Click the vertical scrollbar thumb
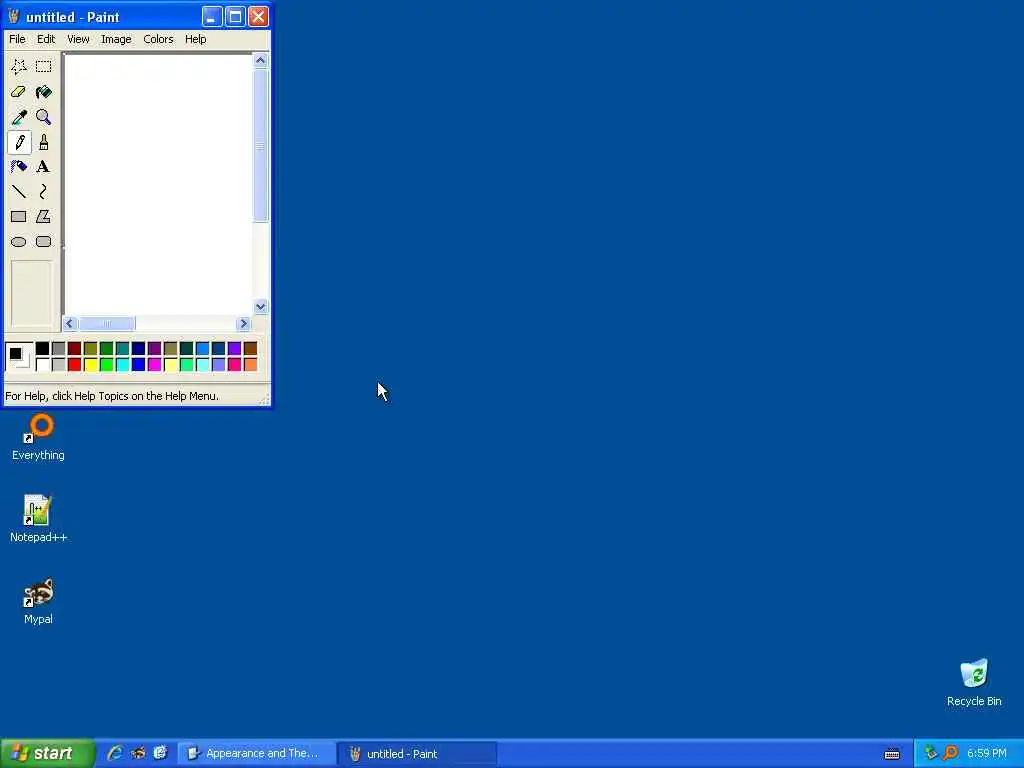This screenshot has width=1024, height=768. coord(261,146)
